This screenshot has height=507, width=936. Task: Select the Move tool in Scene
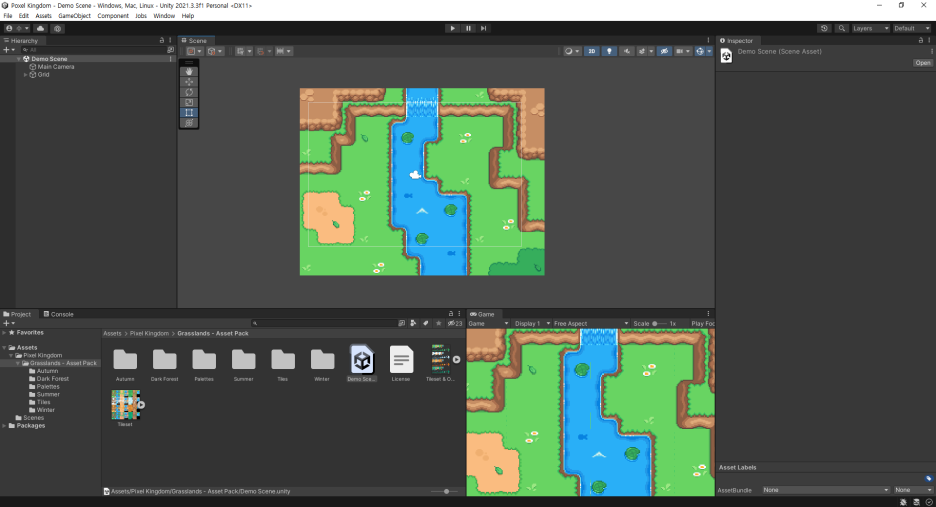click(189, 82)
